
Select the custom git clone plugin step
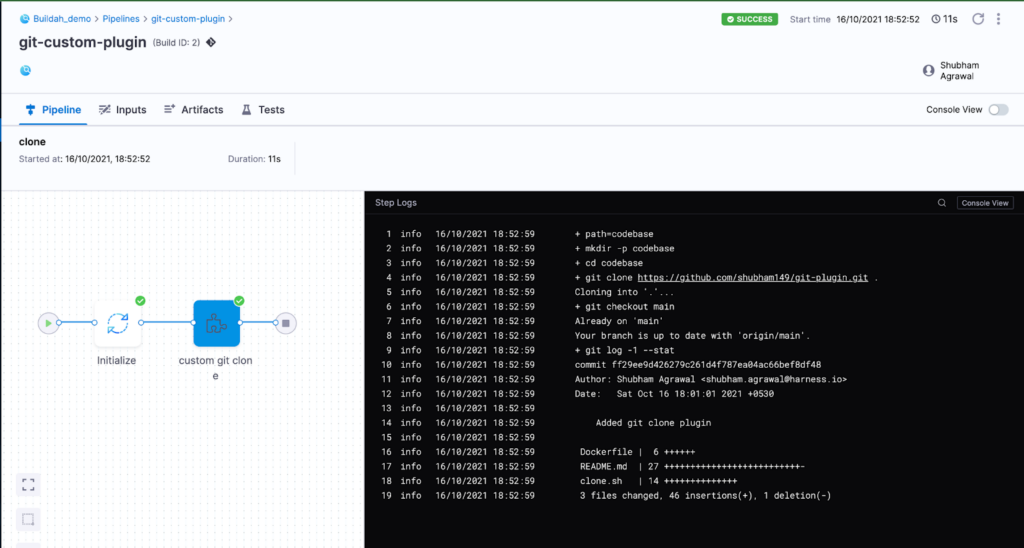click(217, 323)
